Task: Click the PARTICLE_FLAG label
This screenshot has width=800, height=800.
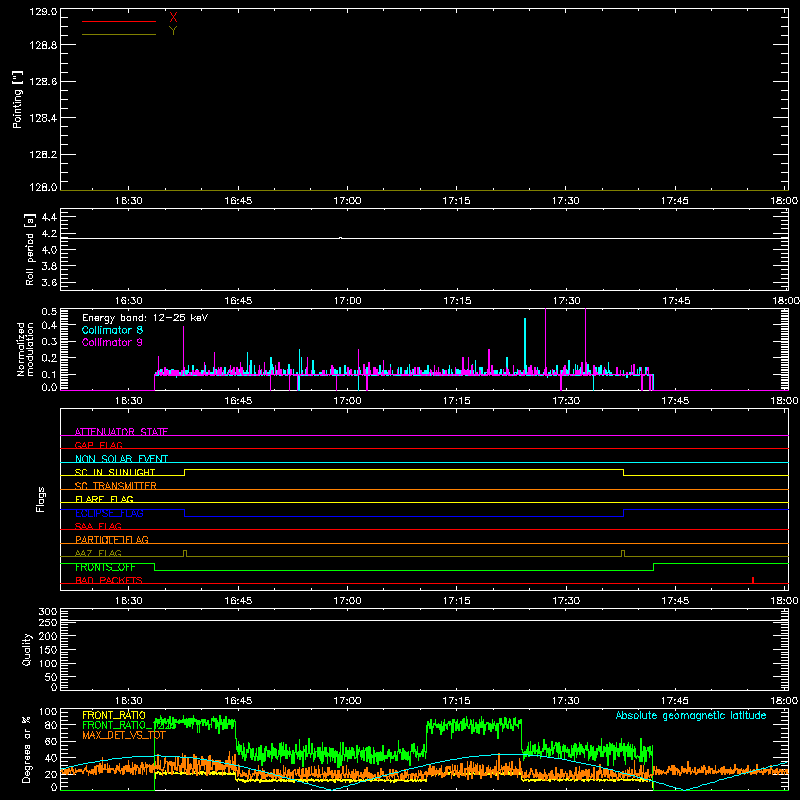Action: [x=112, y=539]
